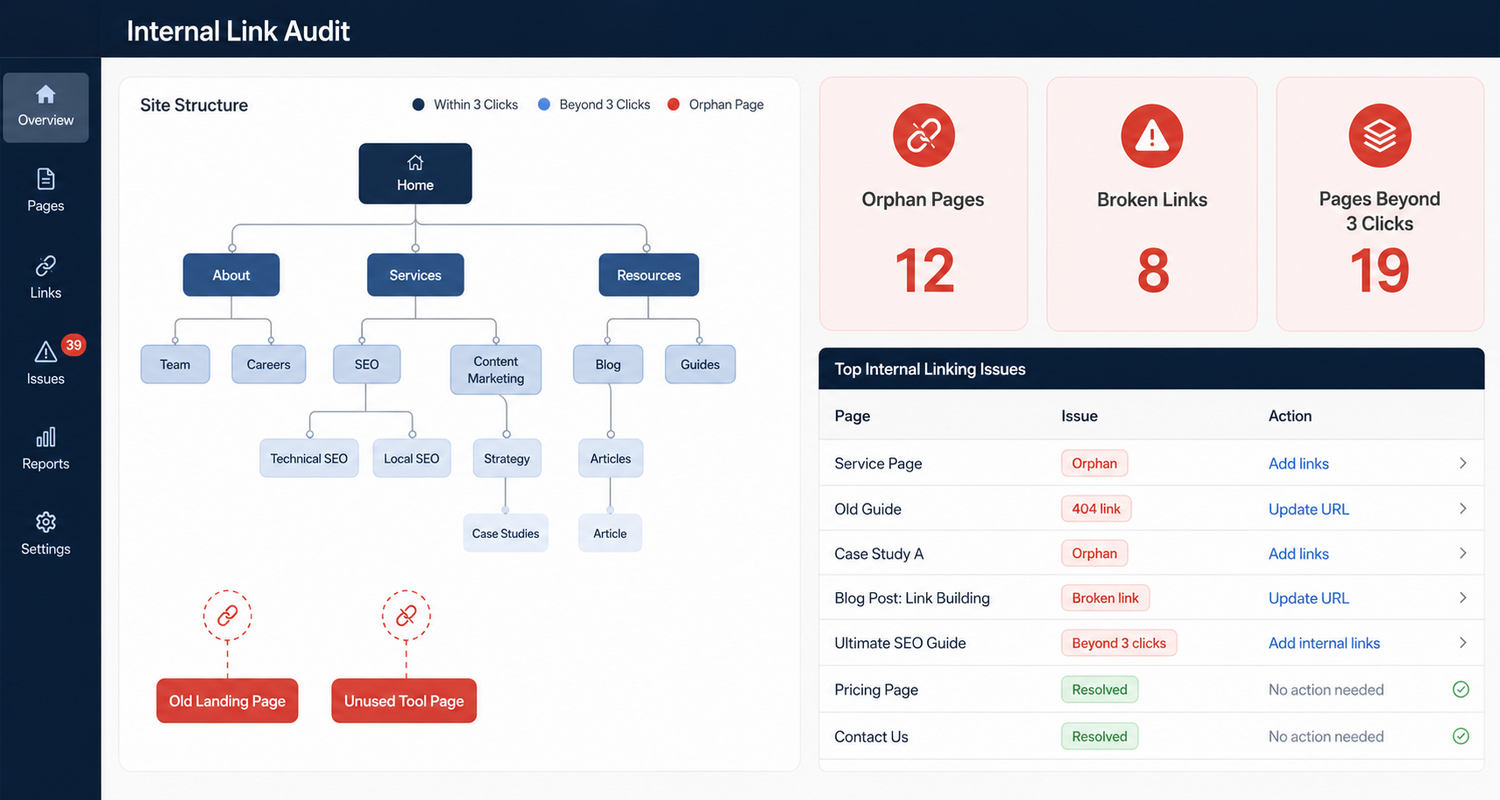
Task: Click Resolved tag in Contact Us row
Action: click(x=1099, y=736)
